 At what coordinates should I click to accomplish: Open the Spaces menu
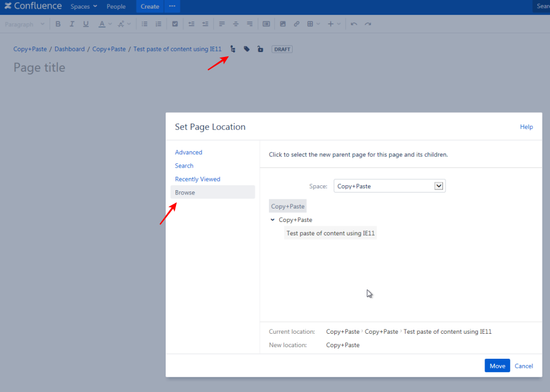tap(84, 6)
